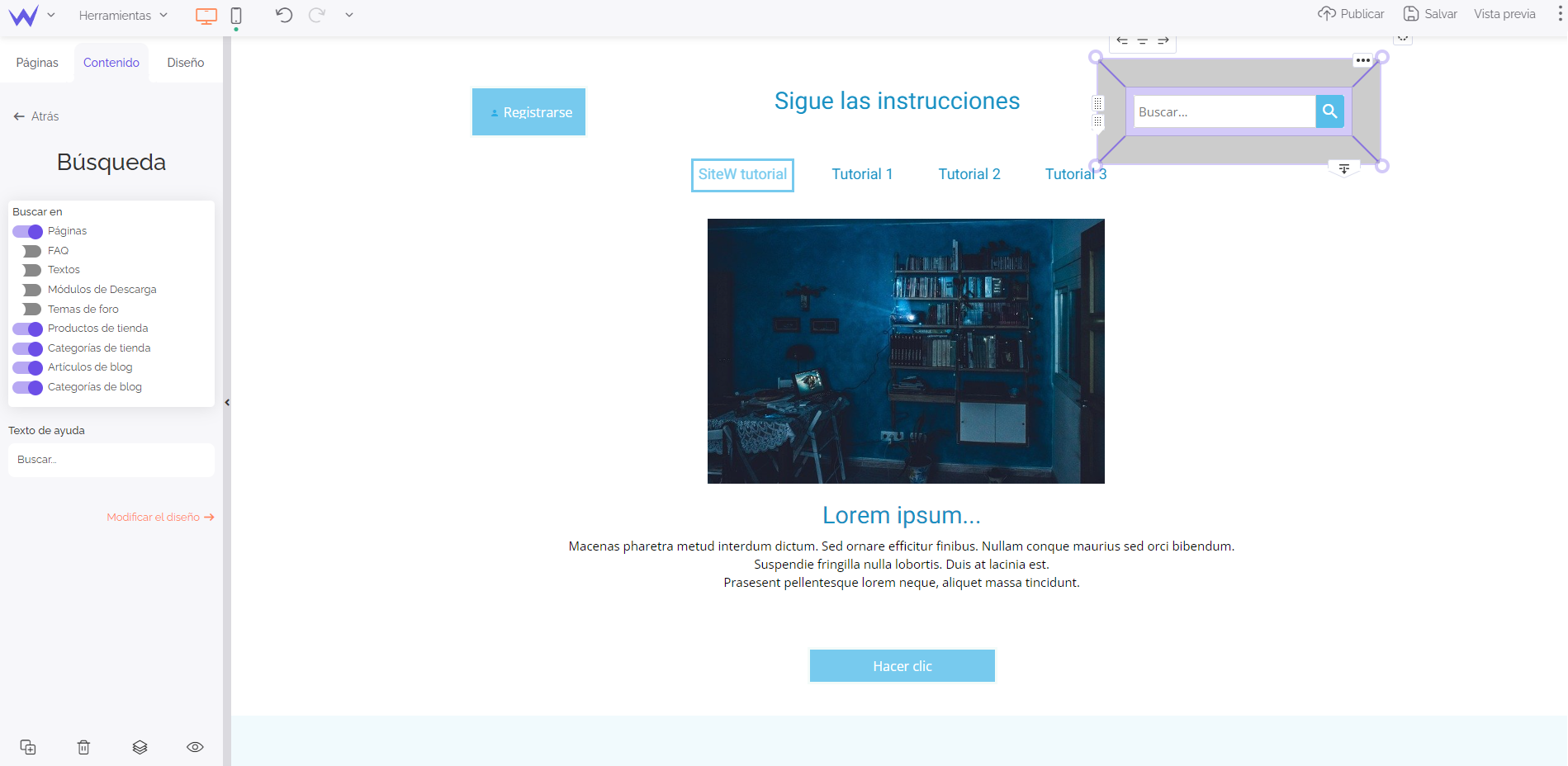This screenshot has width=1568, height=766.
Task: Edit the Texto de ayuda field
Action: (x=111, y=460)
